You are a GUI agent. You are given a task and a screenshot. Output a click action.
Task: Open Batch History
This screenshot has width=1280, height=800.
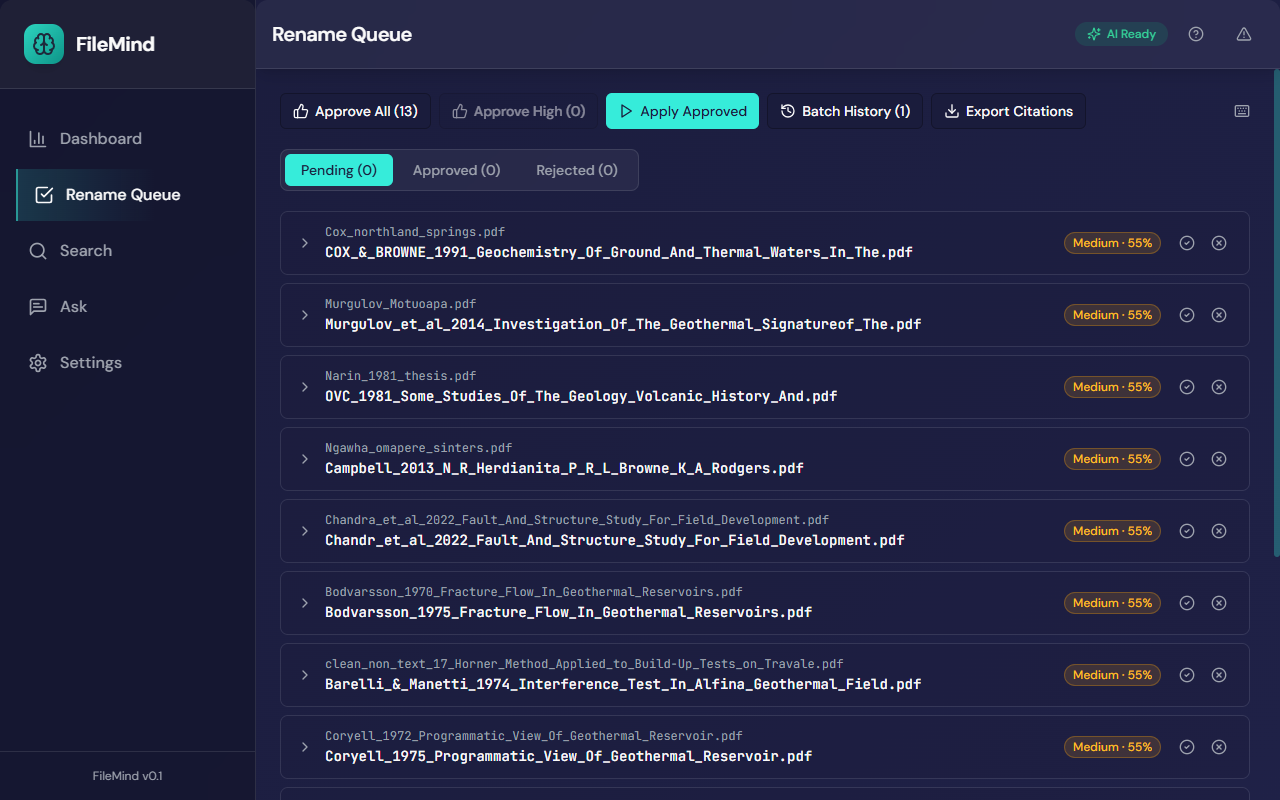[845, 111]
